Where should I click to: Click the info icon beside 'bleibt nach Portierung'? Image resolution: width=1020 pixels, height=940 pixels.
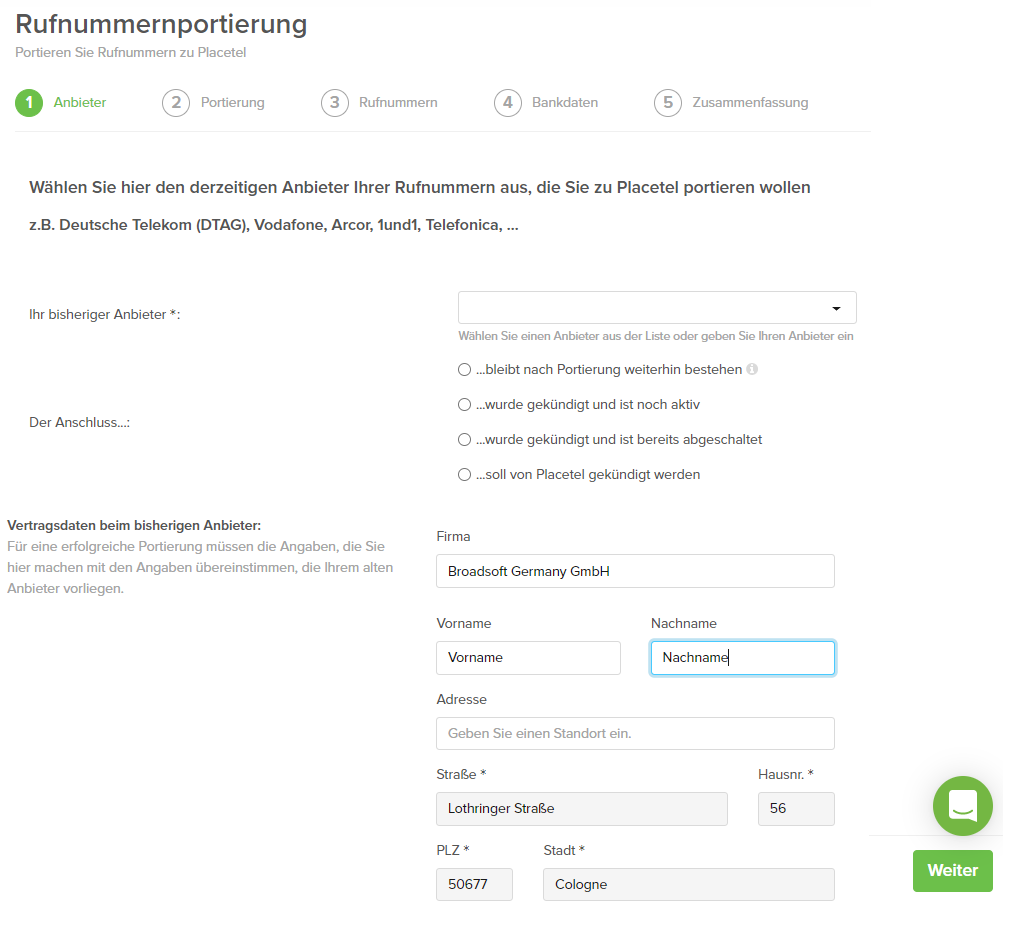[752, 369]
